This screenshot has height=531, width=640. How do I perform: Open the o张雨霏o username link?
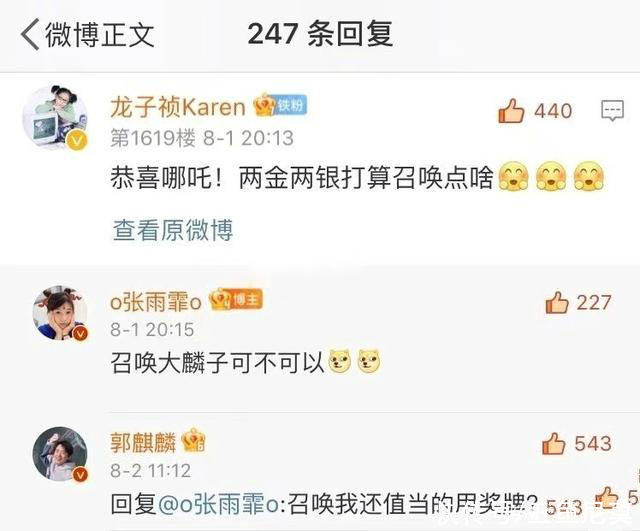tap(156, 302)
